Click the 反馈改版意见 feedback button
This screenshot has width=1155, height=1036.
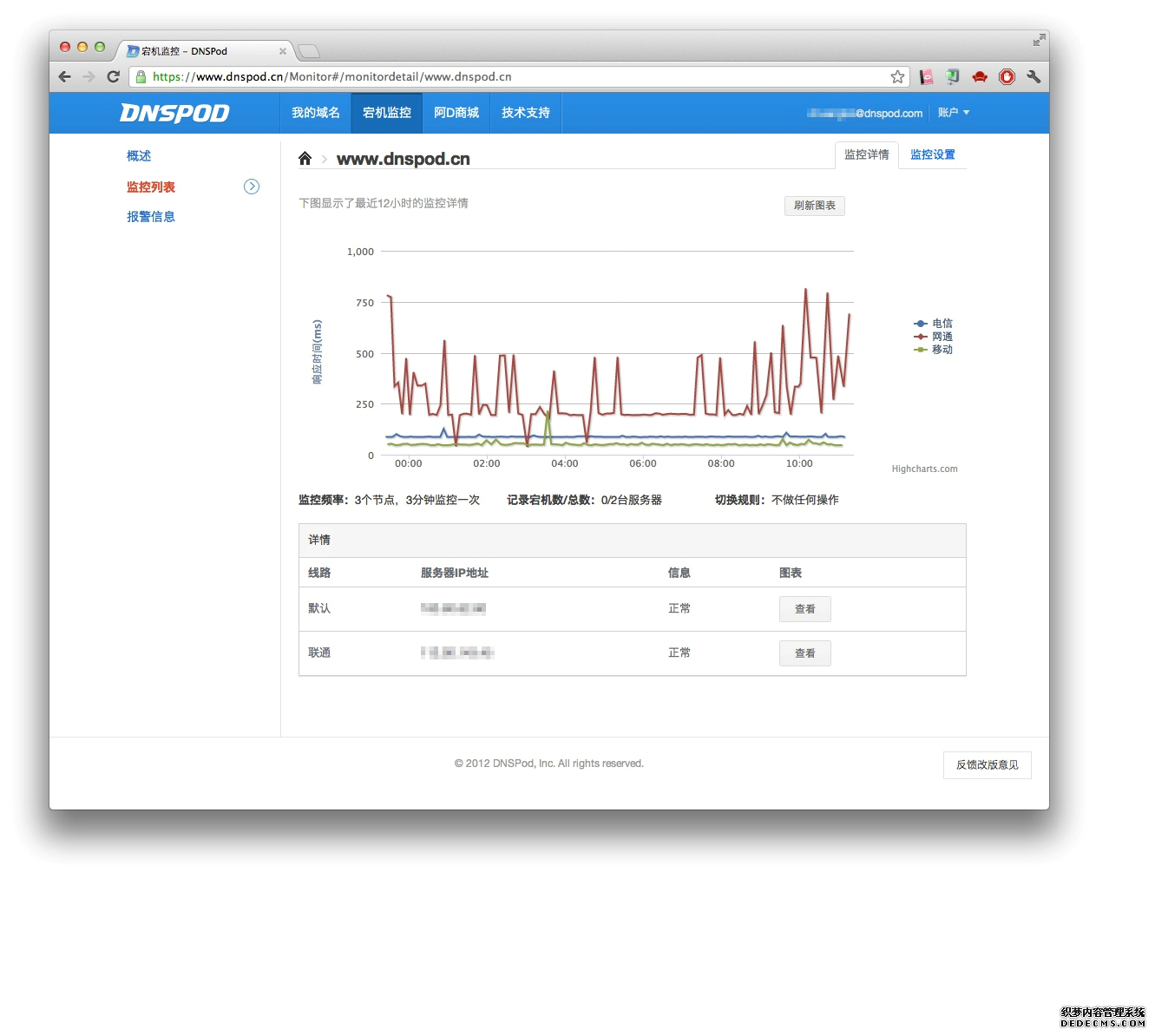point(988,765)
